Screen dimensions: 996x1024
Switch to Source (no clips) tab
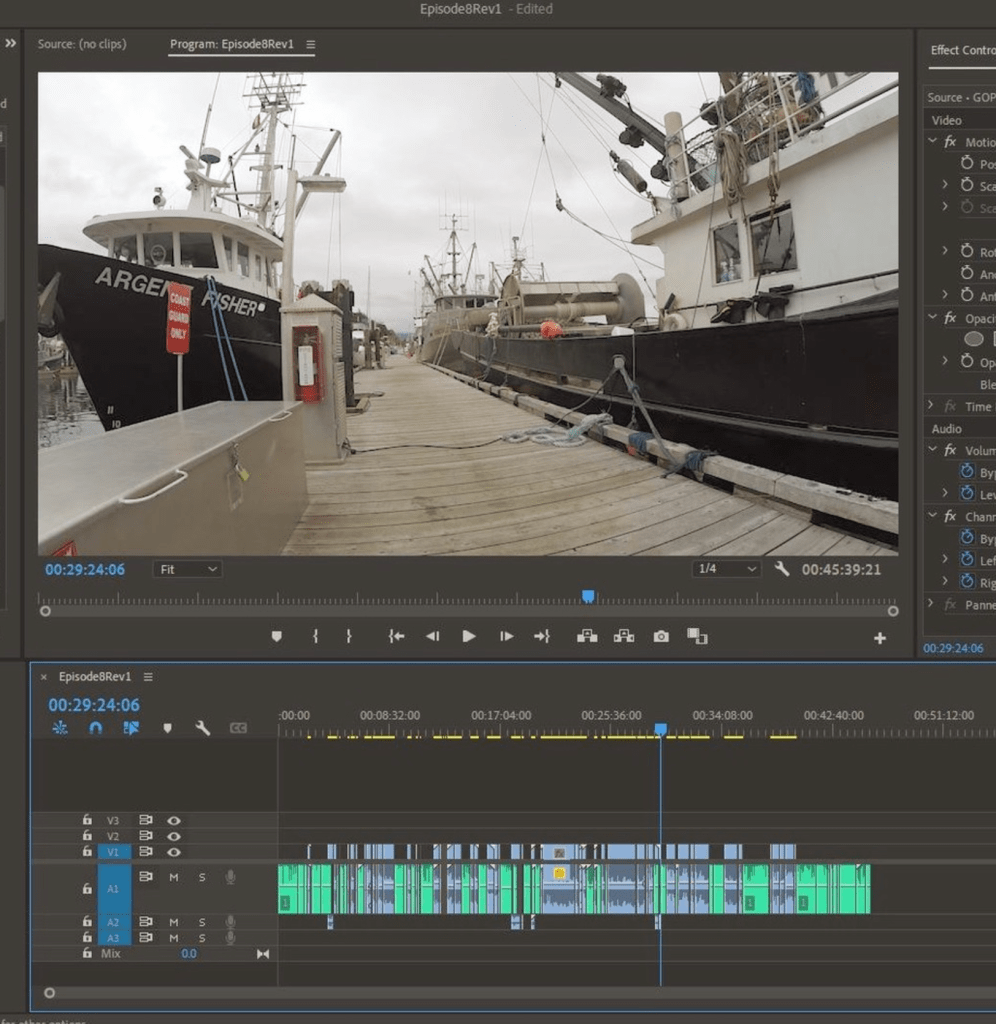point(82,45)
